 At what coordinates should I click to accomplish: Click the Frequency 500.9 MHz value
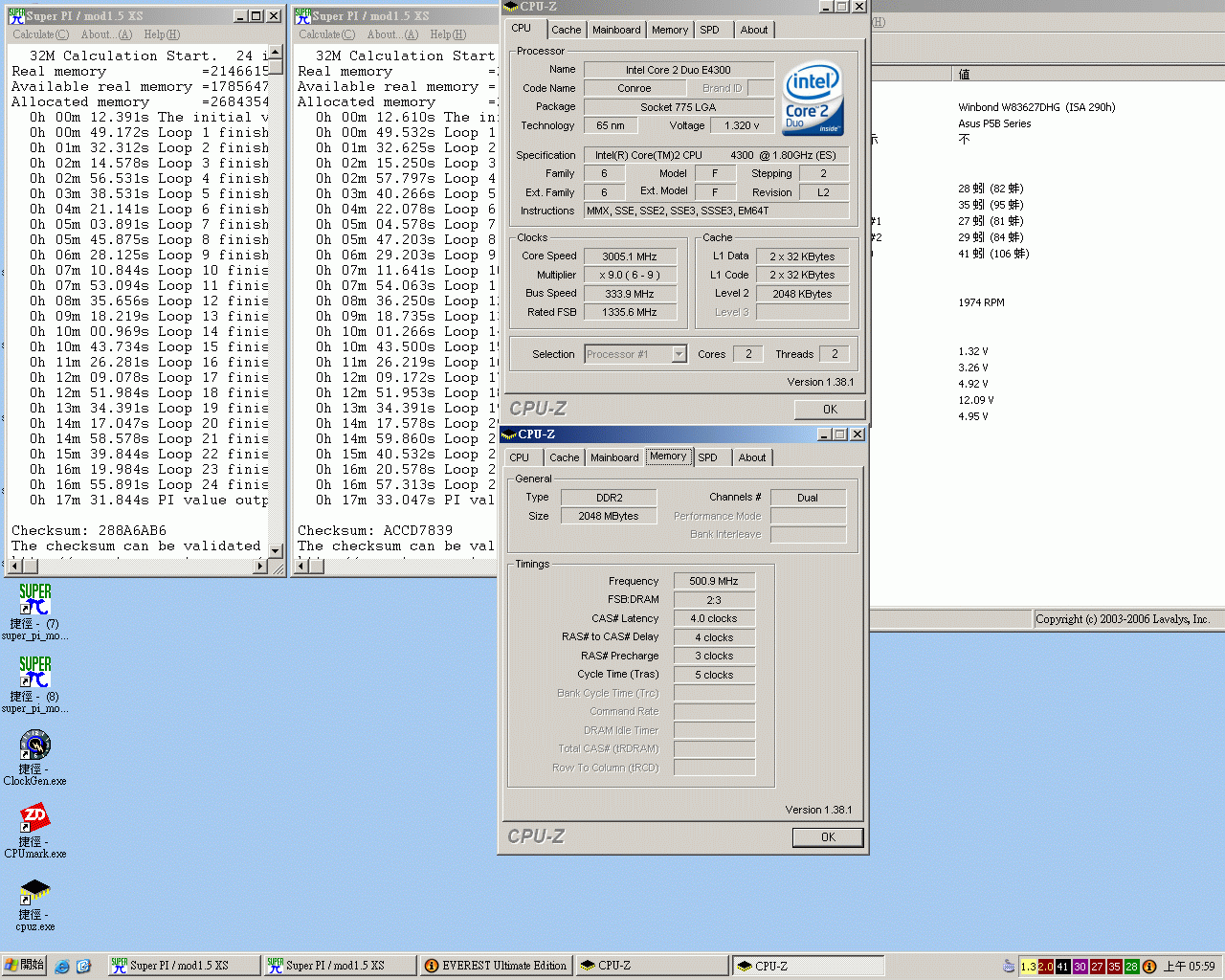pos(714,581)
